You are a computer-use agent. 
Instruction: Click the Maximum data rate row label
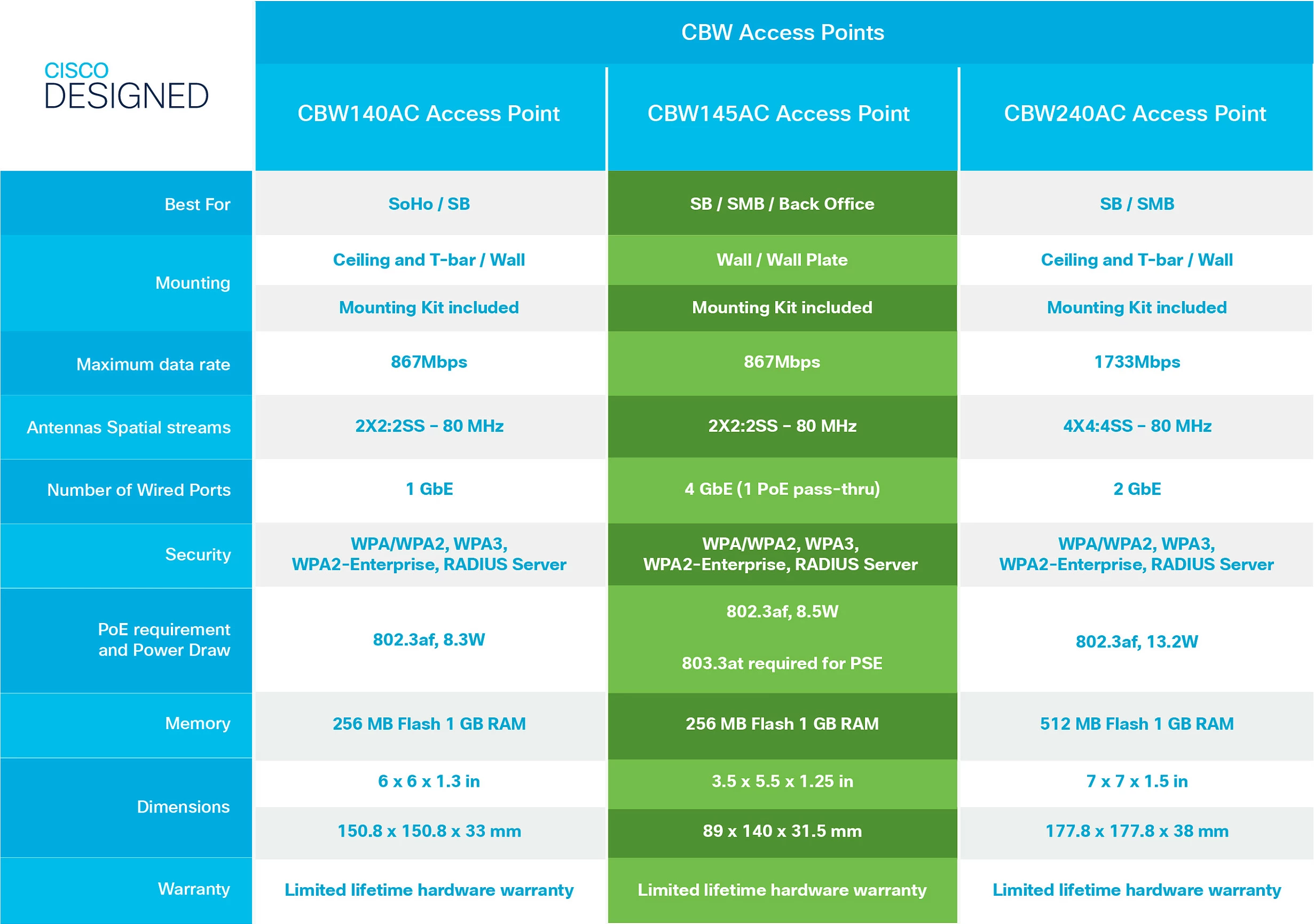coord(153,364)
